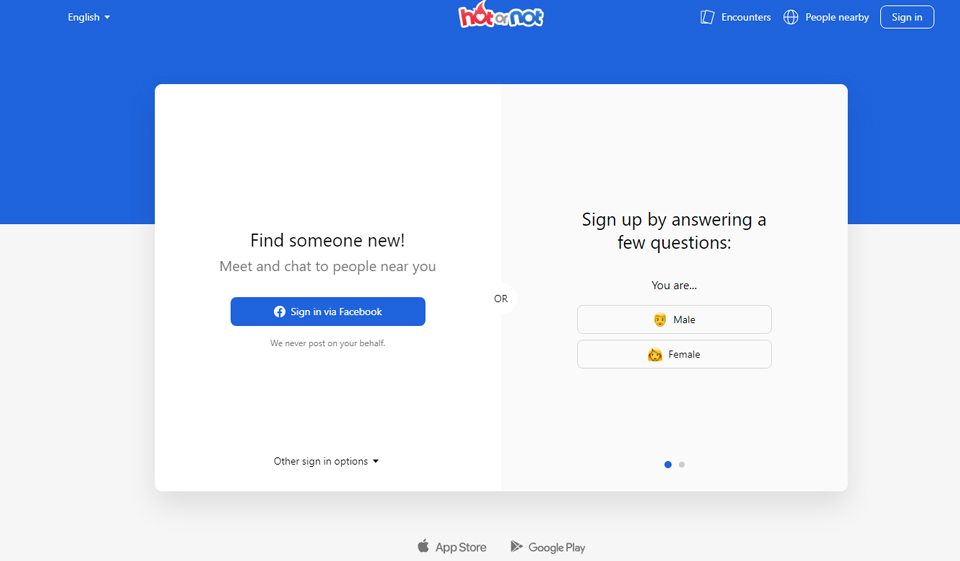Go to the second sign-up step dot
Viewport: 960px width, 561px height.
(x=682, y=464)
